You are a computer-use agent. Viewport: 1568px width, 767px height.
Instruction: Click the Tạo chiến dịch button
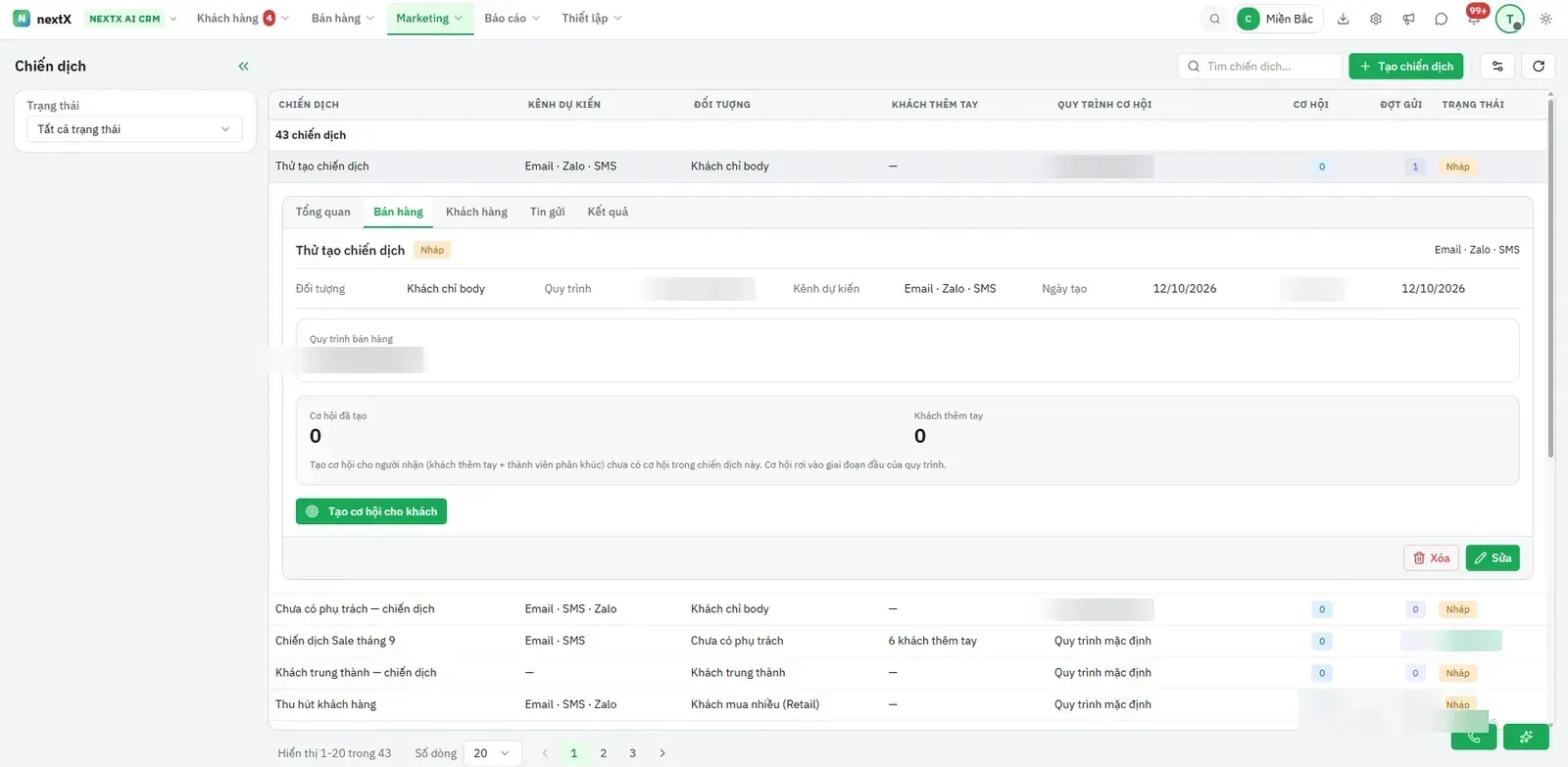(1405, 67)
